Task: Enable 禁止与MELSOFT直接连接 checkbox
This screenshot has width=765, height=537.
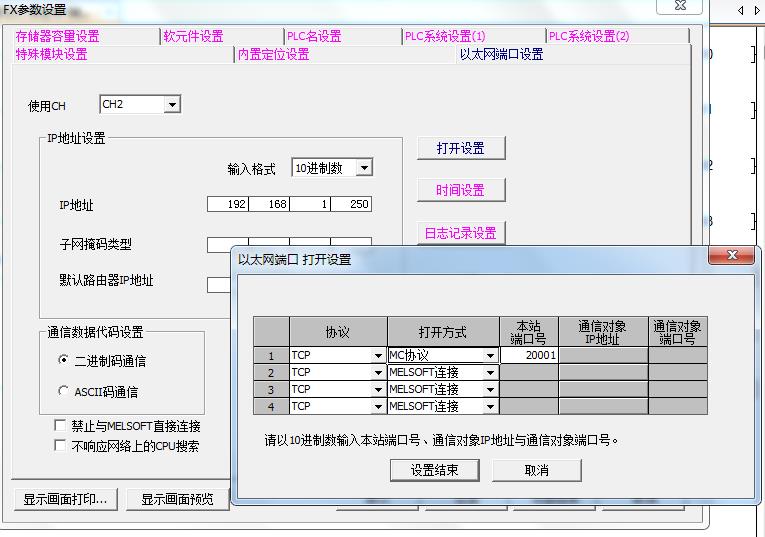Action: [61, 426]
